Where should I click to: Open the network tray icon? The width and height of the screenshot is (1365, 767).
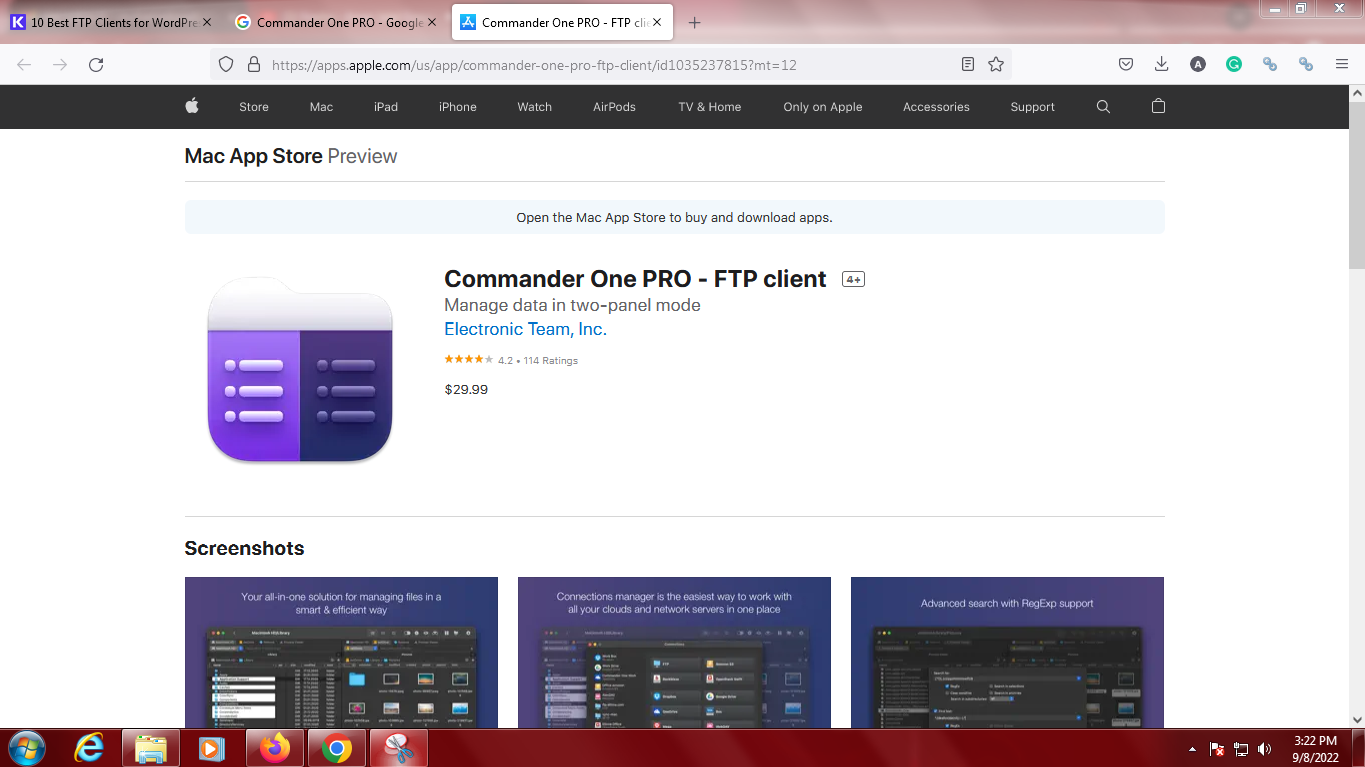pyautogui.click(x=1241, y=749)
